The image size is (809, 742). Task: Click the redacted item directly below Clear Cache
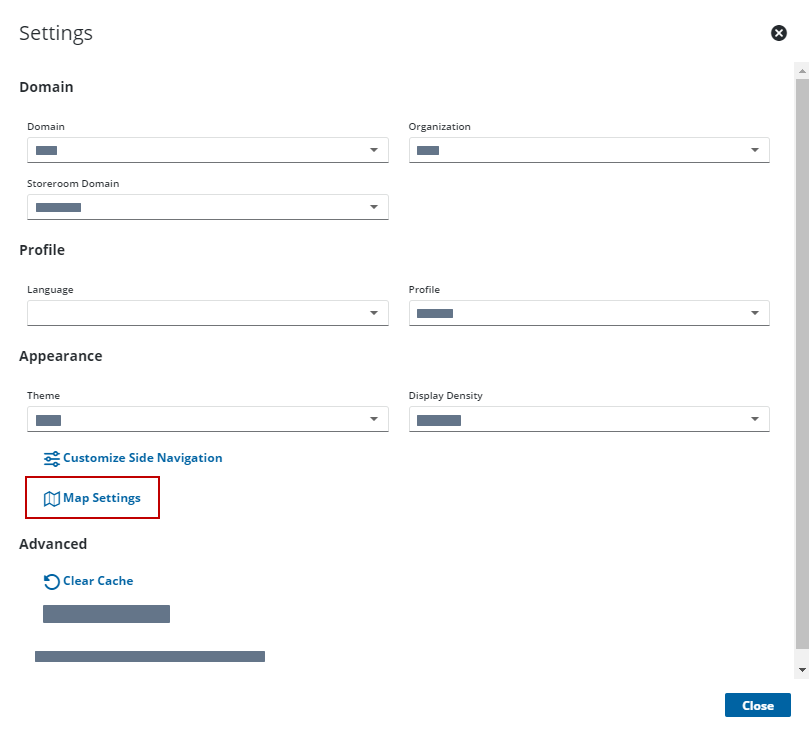106,614
